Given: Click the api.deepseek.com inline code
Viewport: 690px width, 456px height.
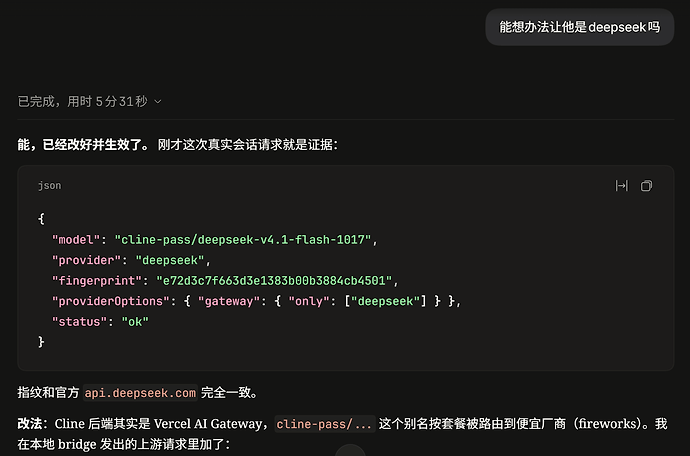Looking at the screenshot, I should (x=140, y=393).
